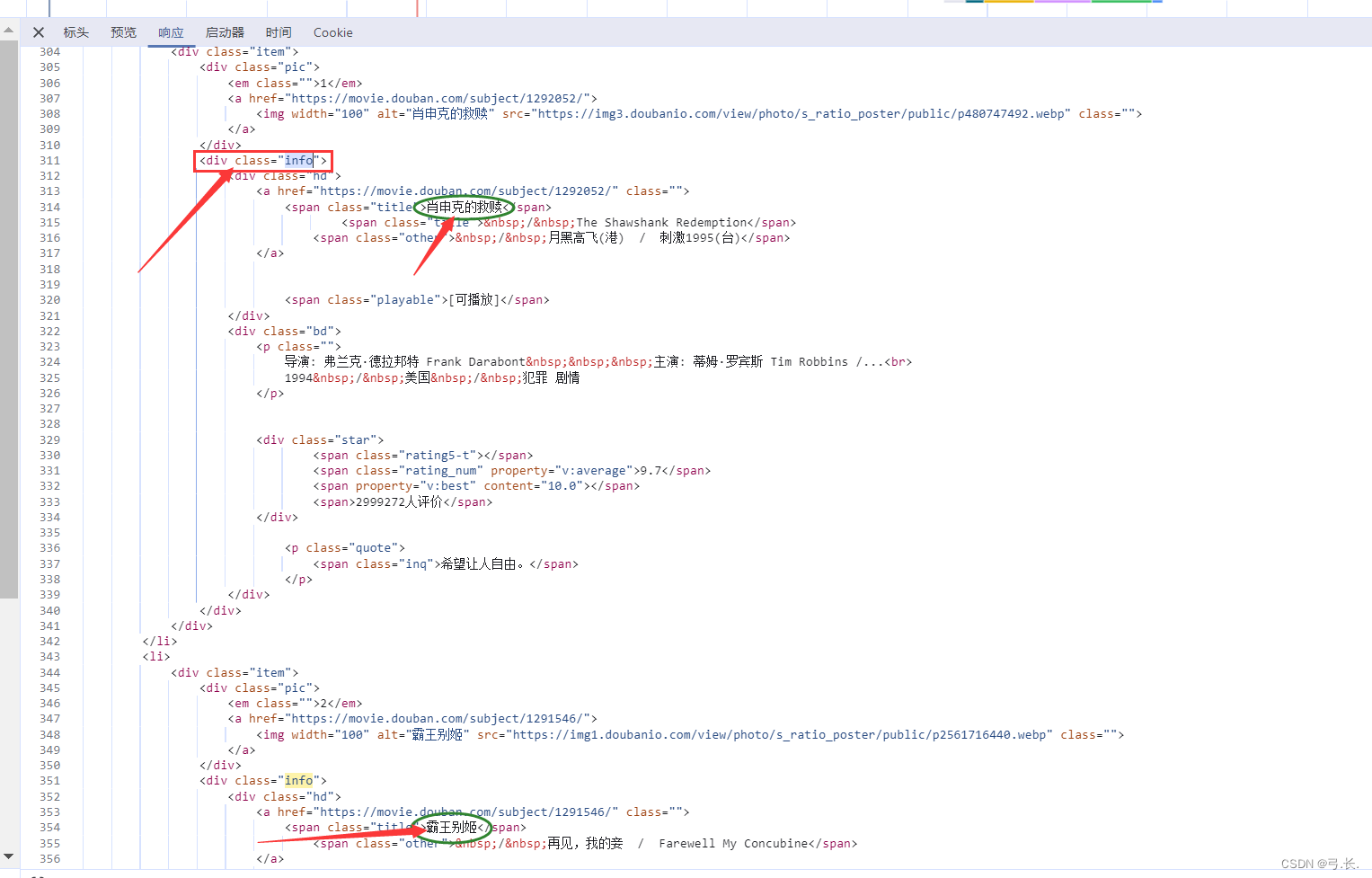Click the title text 肖申克的救赎 on line 314

click(x=464, y=208)
